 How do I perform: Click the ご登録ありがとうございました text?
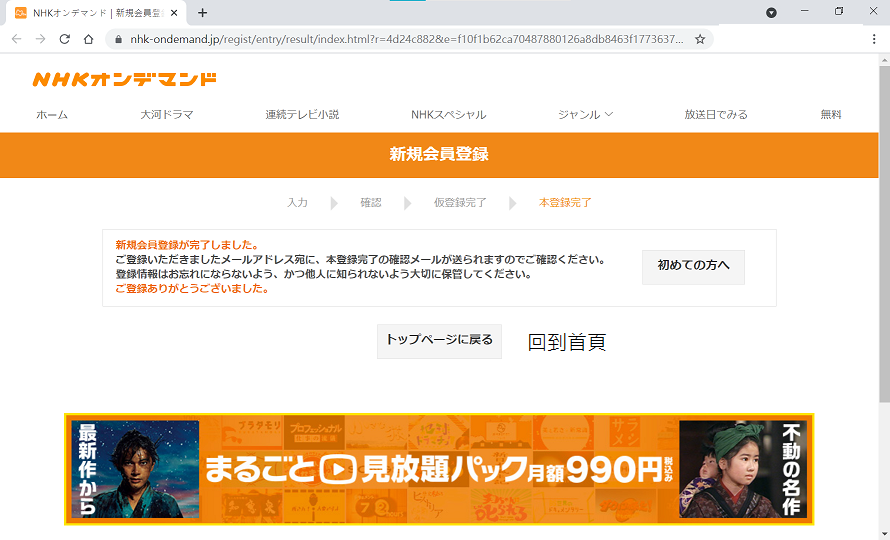point(192,288)
